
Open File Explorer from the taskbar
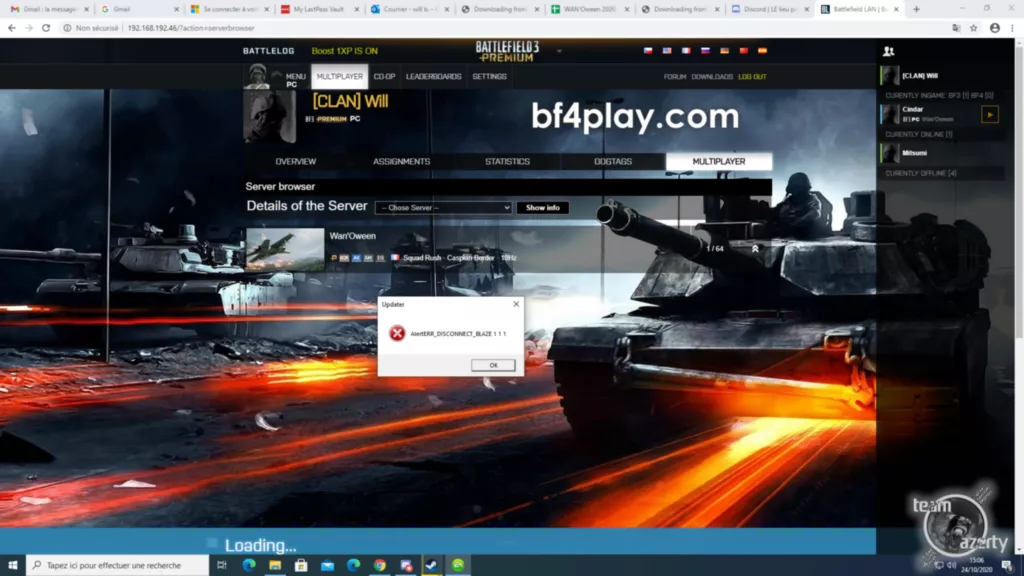[x=275, y=565]
